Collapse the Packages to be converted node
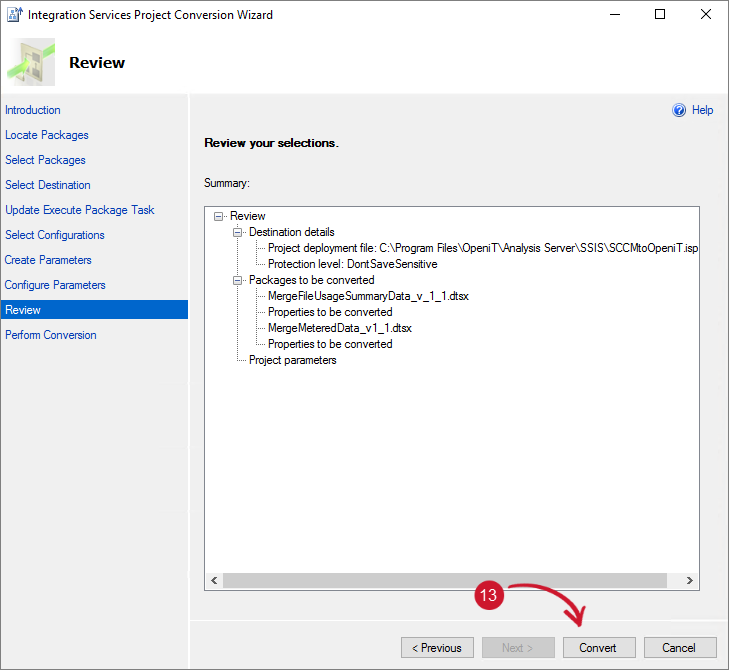 pos(238,280)
